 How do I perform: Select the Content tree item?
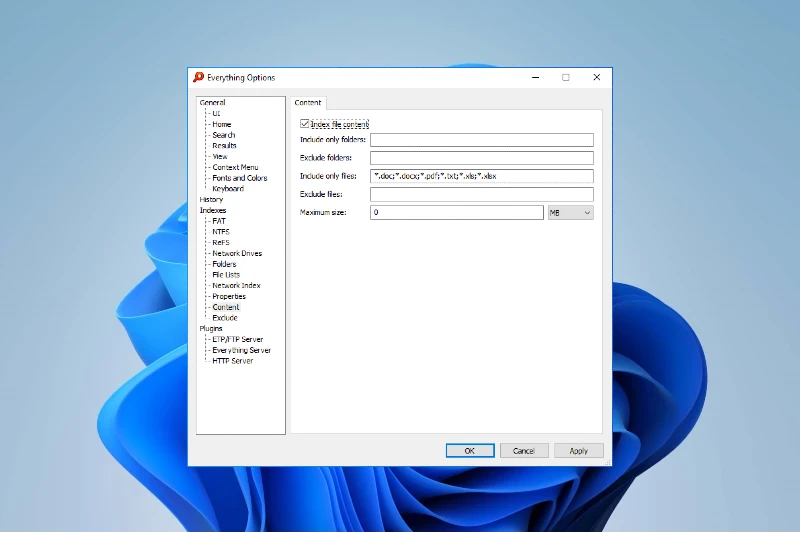[x=226, y=307]
